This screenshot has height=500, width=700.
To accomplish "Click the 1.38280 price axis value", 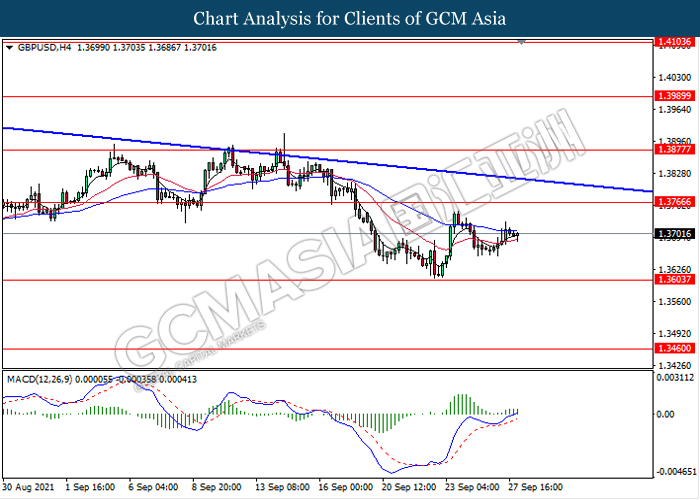I will [x=675, y=173].
